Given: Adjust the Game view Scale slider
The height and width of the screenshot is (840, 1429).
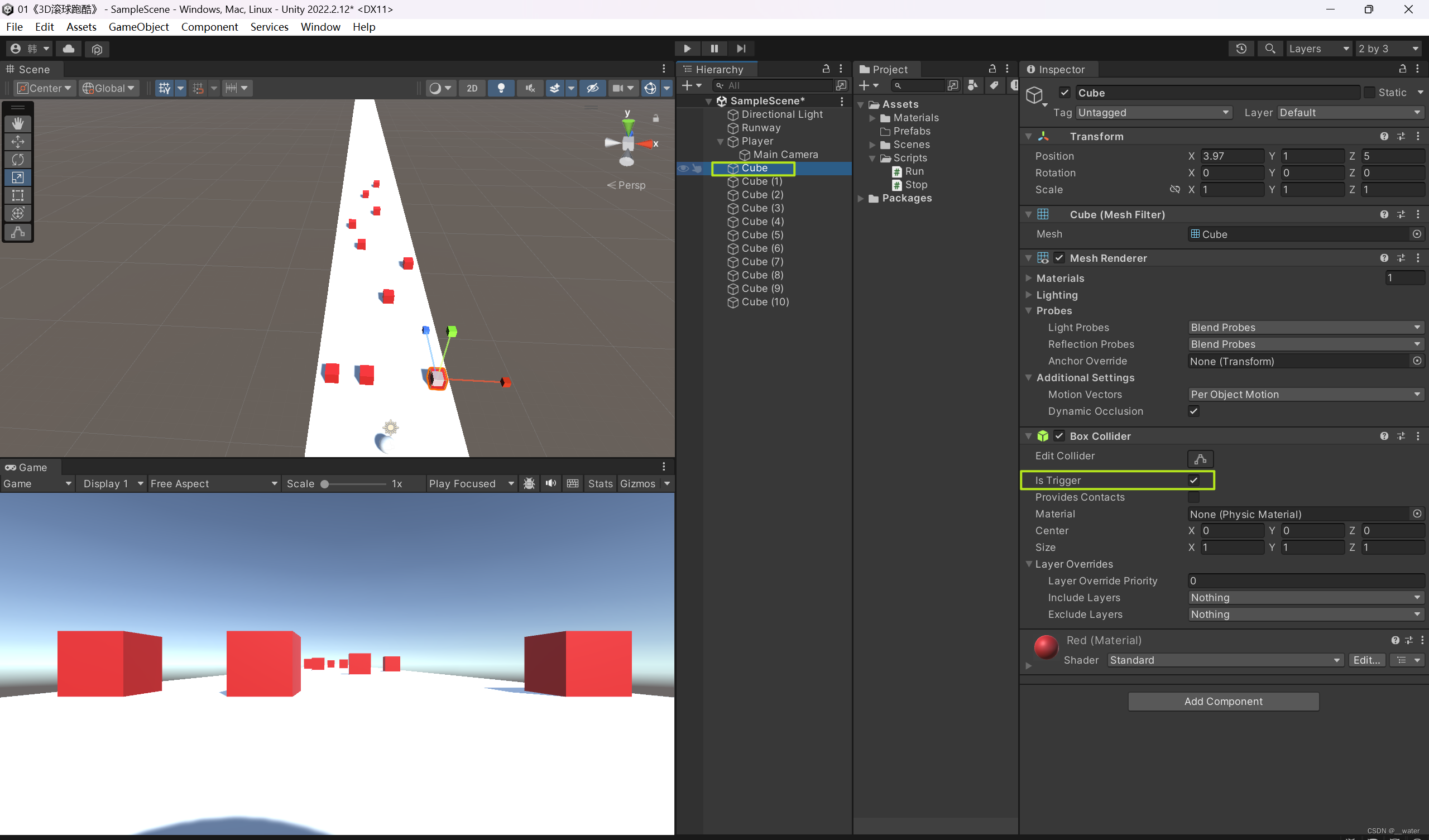Looking at the screenshot, I should tap(325, 484).
